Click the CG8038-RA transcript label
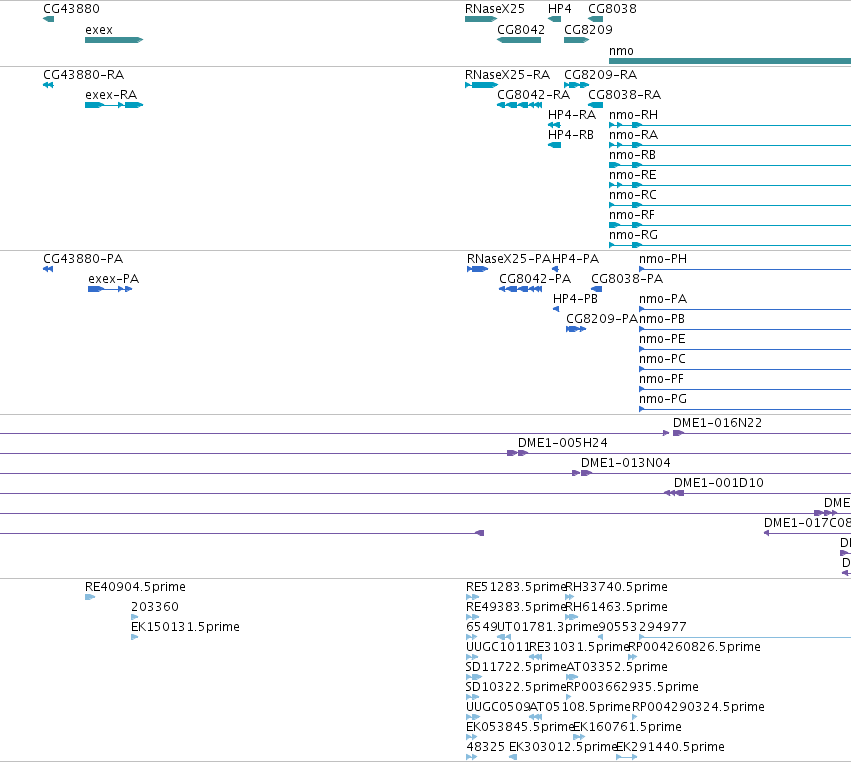This screenshot has width=851, height=762. pos(624,95)
